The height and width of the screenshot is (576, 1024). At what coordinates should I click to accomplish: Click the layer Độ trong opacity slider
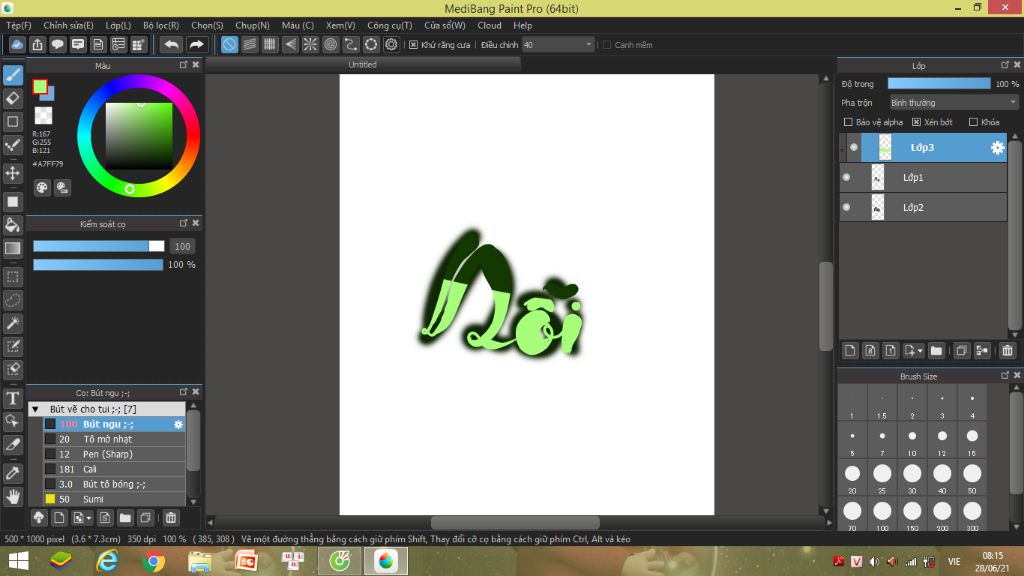pos(939,84)
